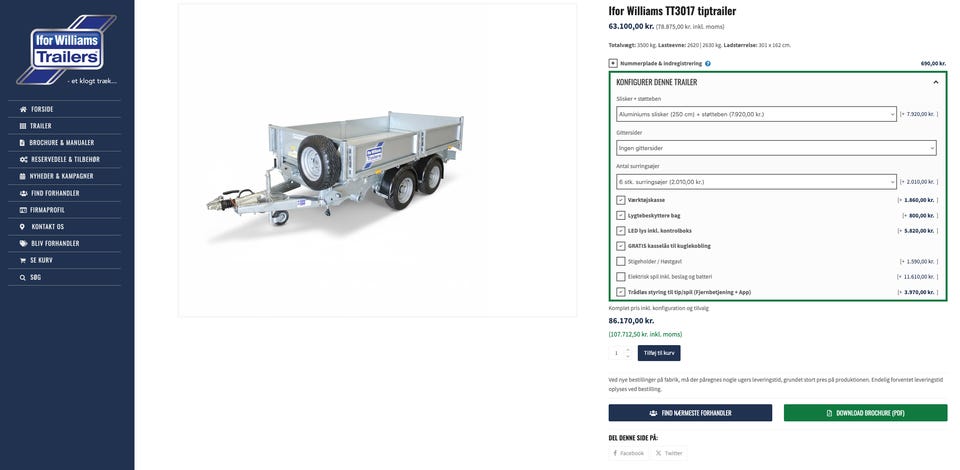Click the cart icon beside Se kurv
This screenshot has width=960, height=470.
point(23,260)
